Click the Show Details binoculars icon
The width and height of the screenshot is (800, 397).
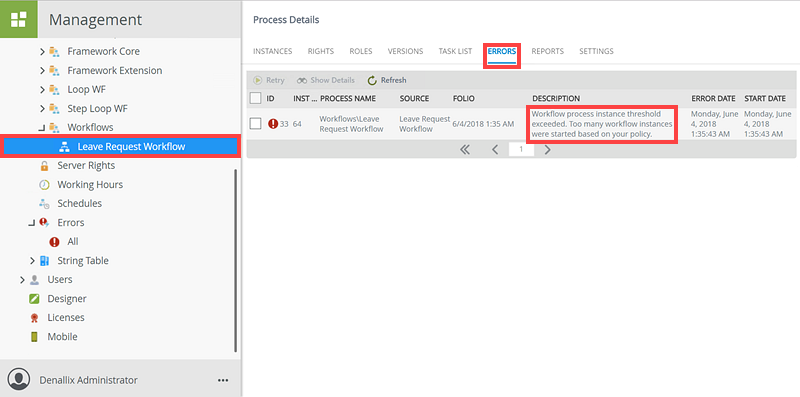click(x=302, y=80)
